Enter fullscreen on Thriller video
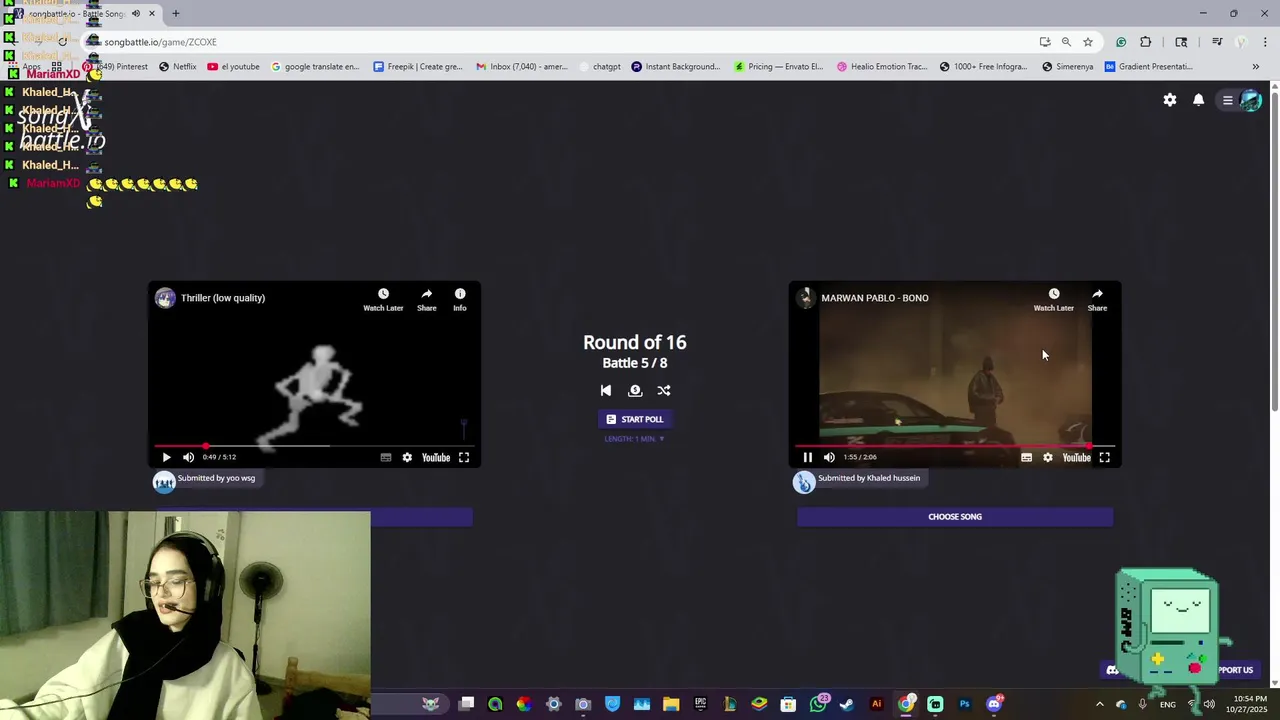The height and width of the screenshot is (720, 1280). click(x=464, y=457)
